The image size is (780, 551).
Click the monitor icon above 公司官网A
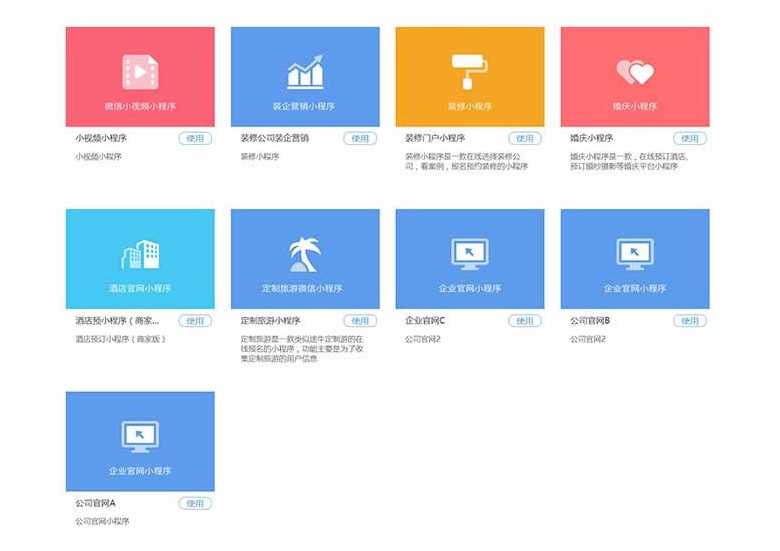click(x=140, y=436)
